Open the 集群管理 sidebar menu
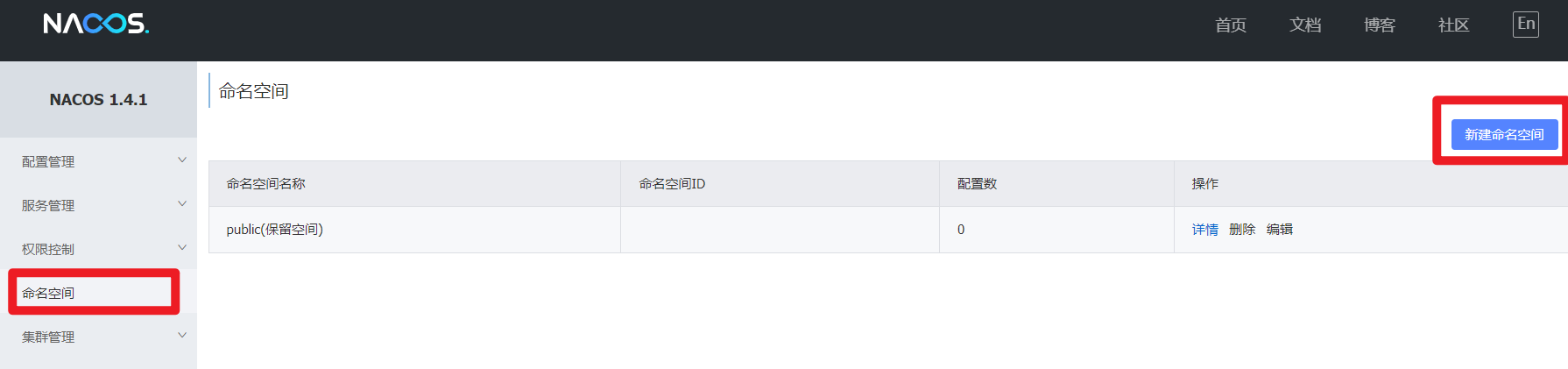 tap(49, 337)
